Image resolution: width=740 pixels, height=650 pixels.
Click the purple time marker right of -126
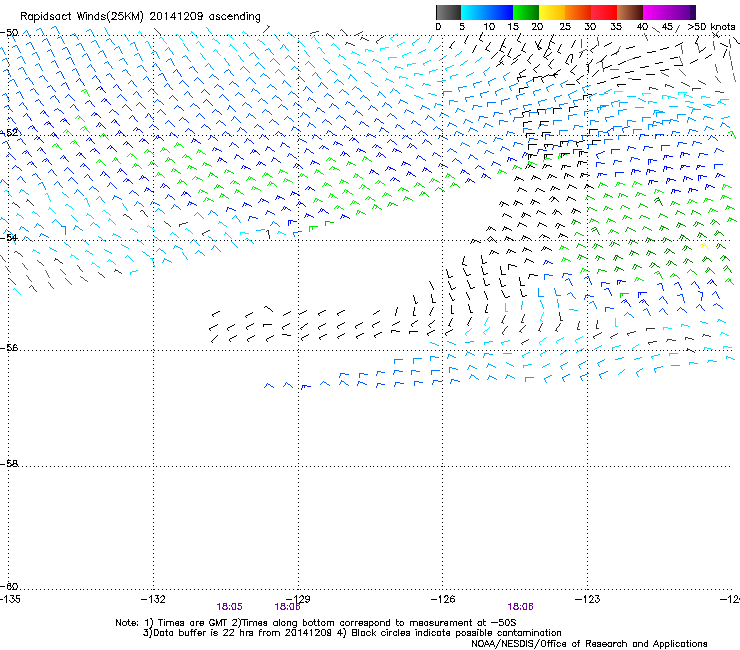(521, 607)
